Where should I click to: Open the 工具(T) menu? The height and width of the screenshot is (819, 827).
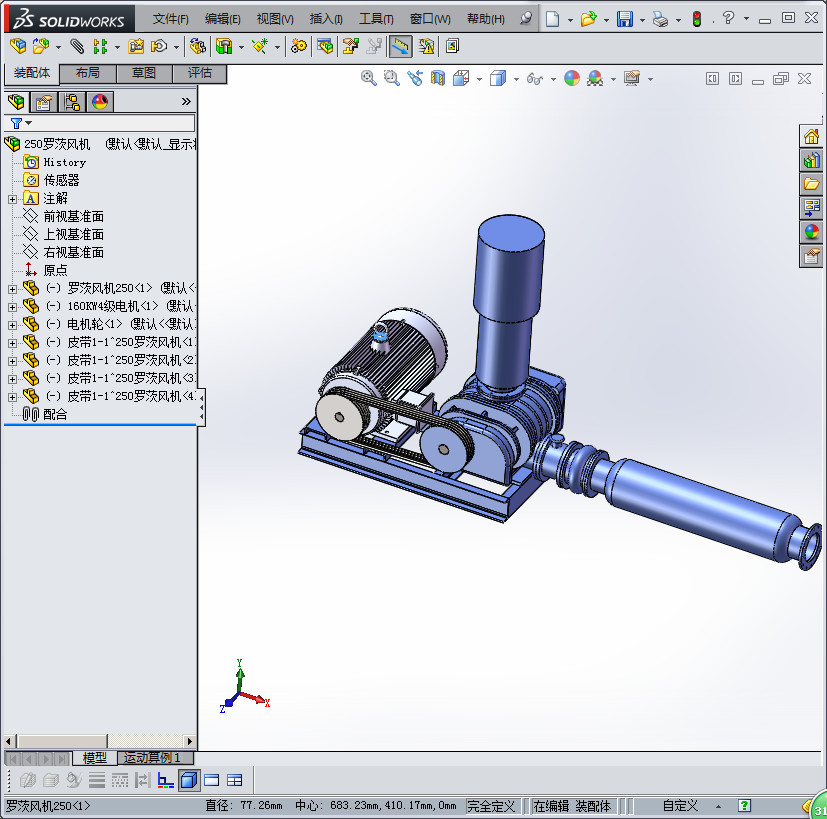point(376,20)
